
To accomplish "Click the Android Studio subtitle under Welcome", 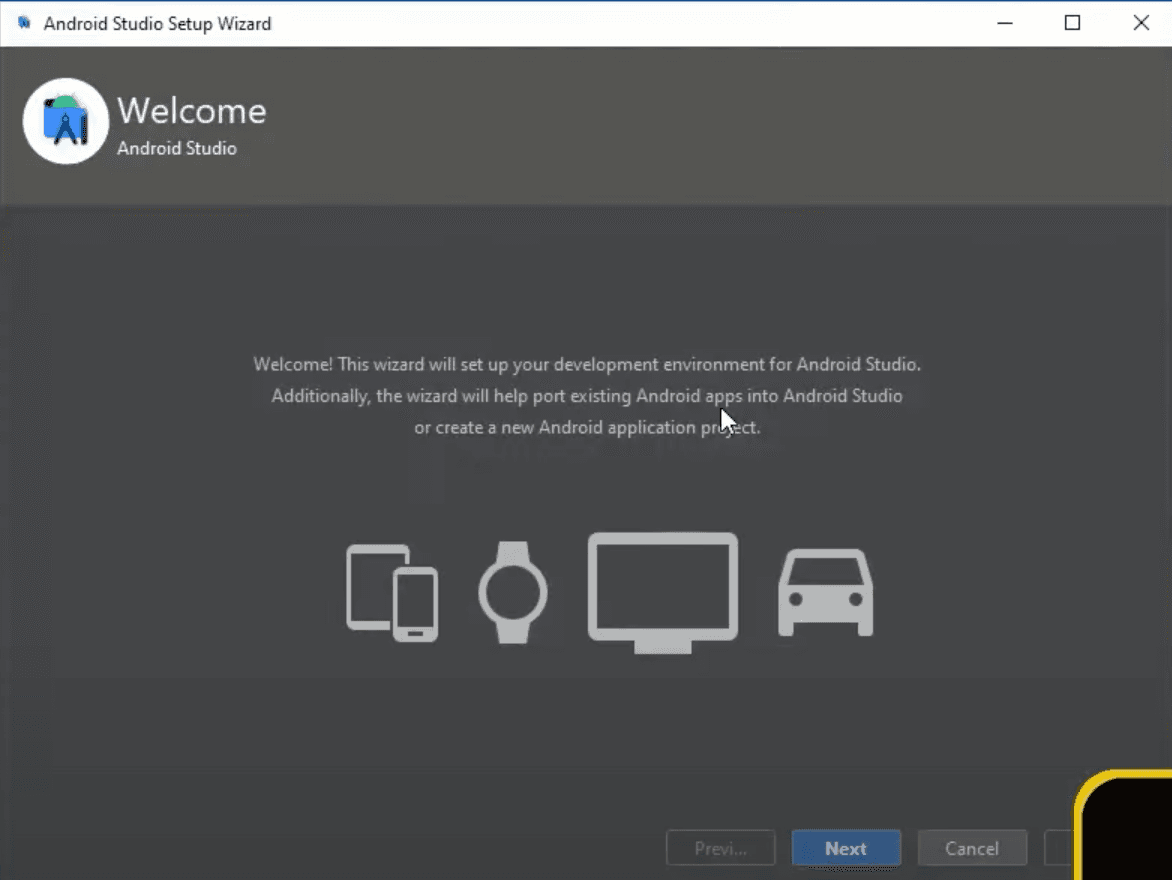I will [177, 148].
